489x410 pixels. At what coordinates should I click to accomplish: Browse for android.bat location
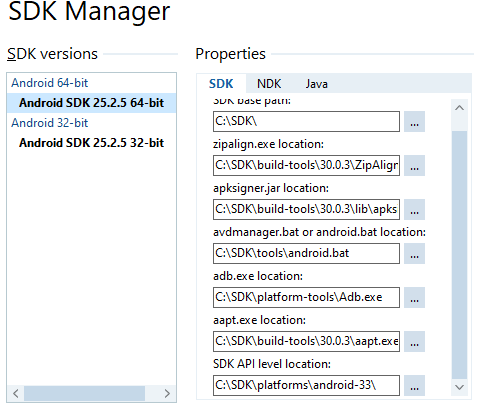click(414, 254)
